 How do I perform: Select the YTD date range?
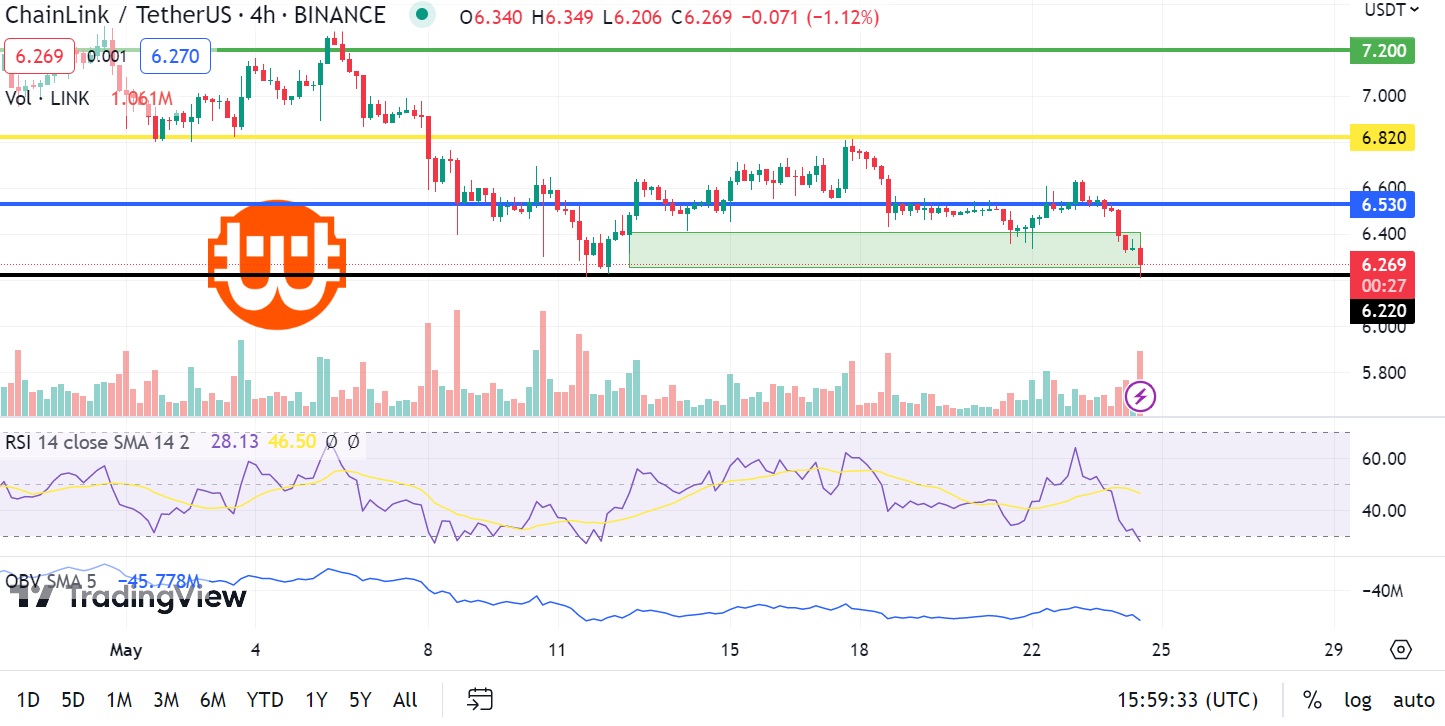[264, 699]
